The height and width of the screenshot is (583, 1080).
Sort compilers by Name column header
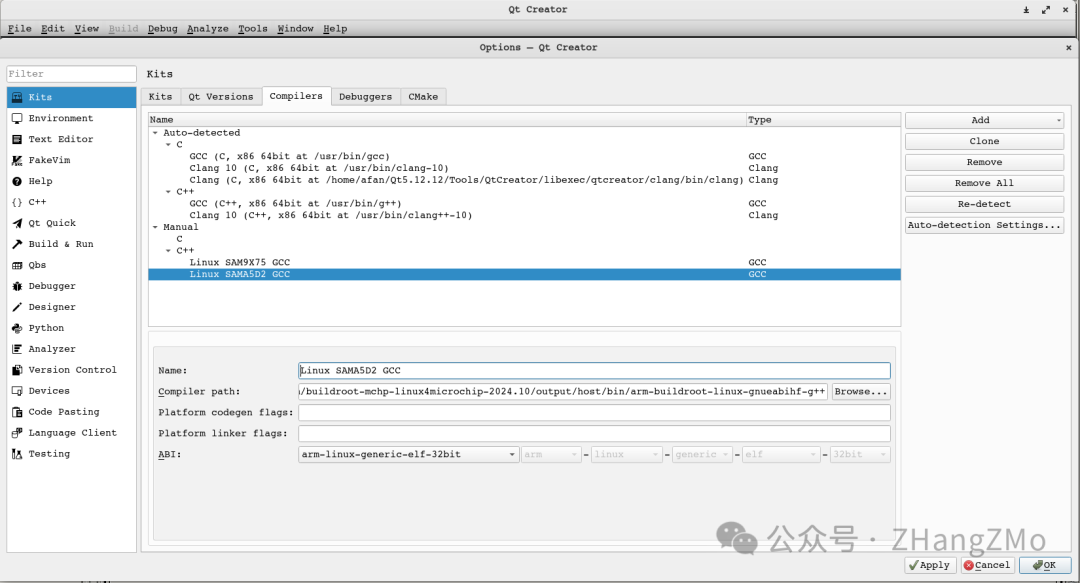point(447,120)
